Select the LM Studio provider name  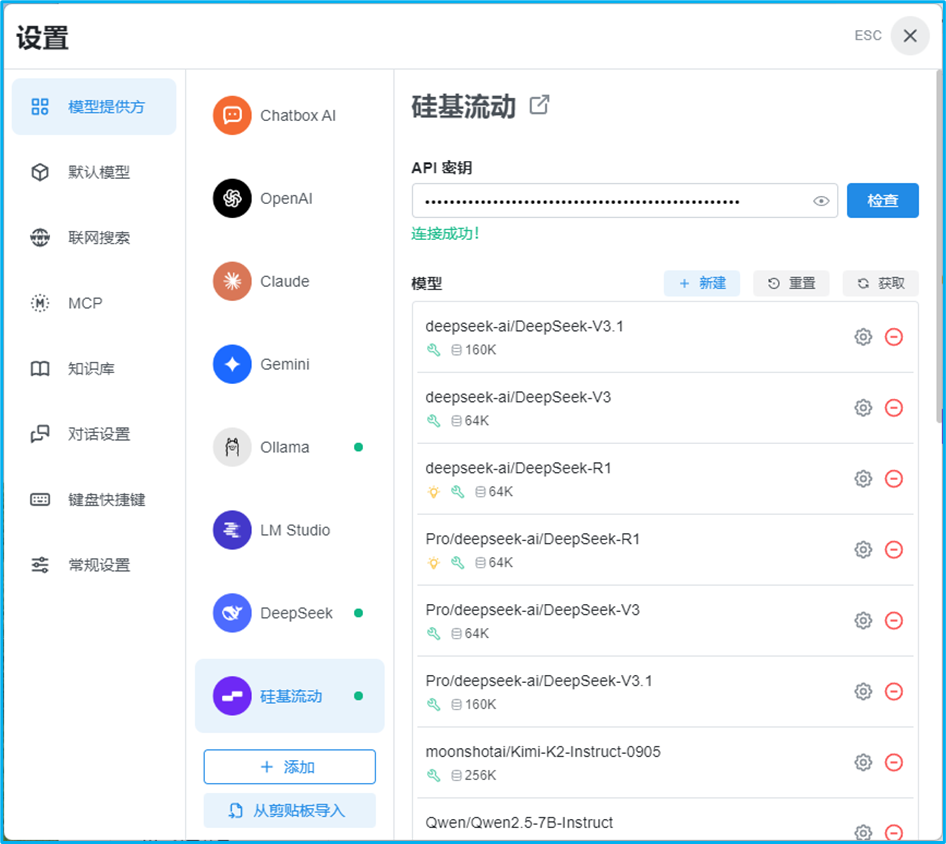[x=295, y=530]
